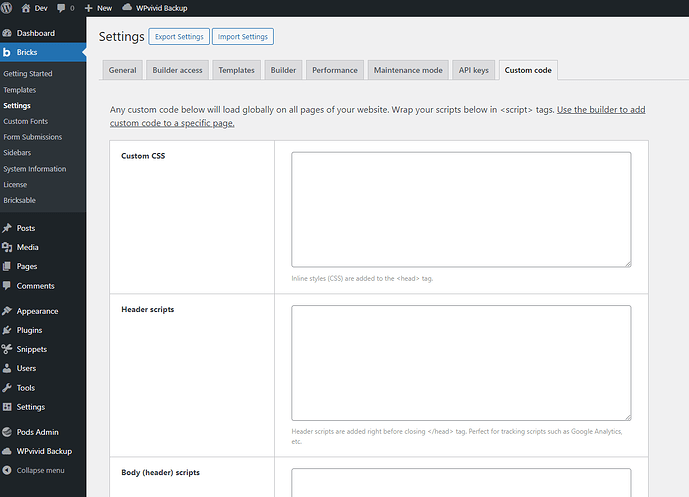Click the Header scripts textarea resize handle
Image resolution: width=689 pixels, height=497 pixels.
[628, 417]
